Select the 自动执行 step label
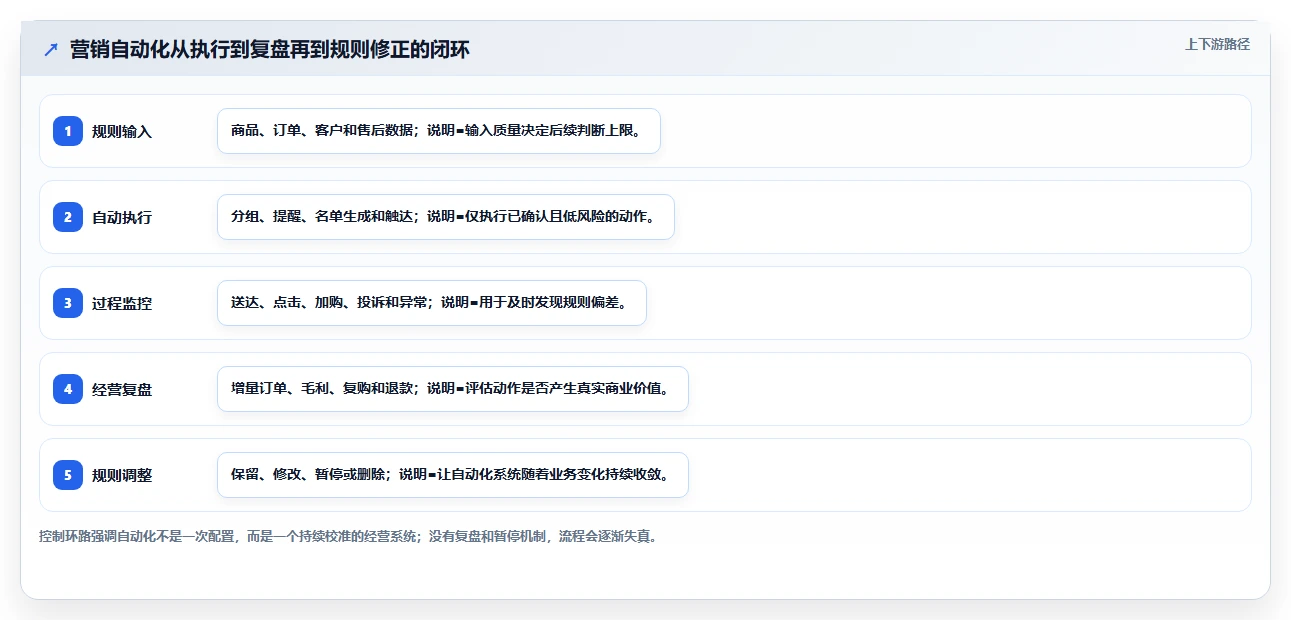This screenshot has width=1291, height=620. 122,217
